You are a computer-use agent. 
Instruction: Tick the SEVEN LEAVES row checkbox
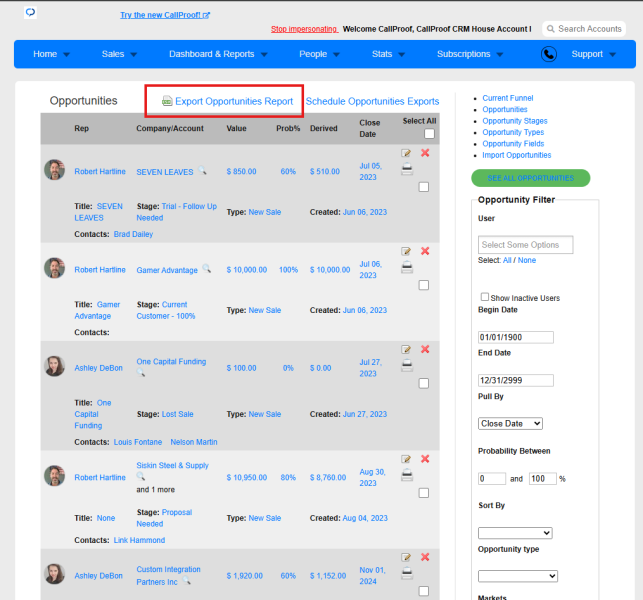(x=424, y=187)
